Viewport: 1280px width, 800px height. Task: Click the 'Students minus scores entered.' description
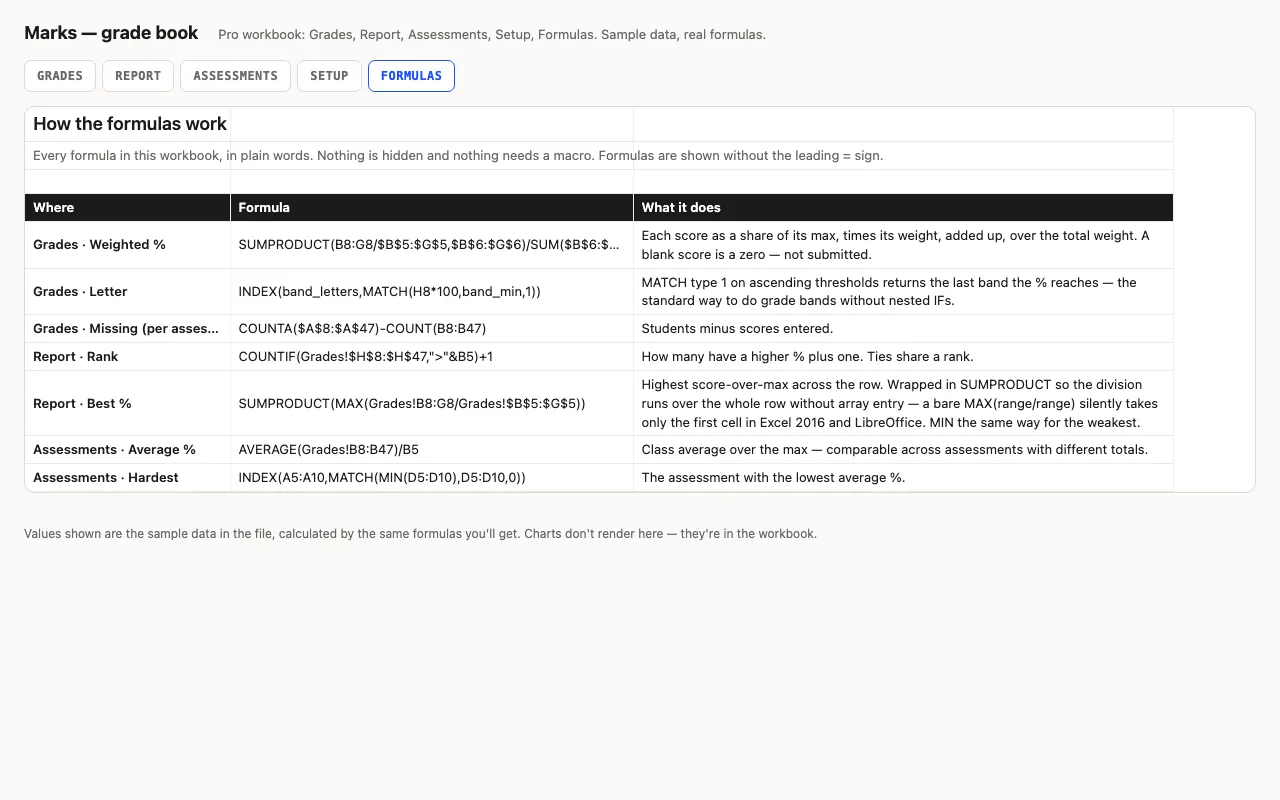coord(903,329)
